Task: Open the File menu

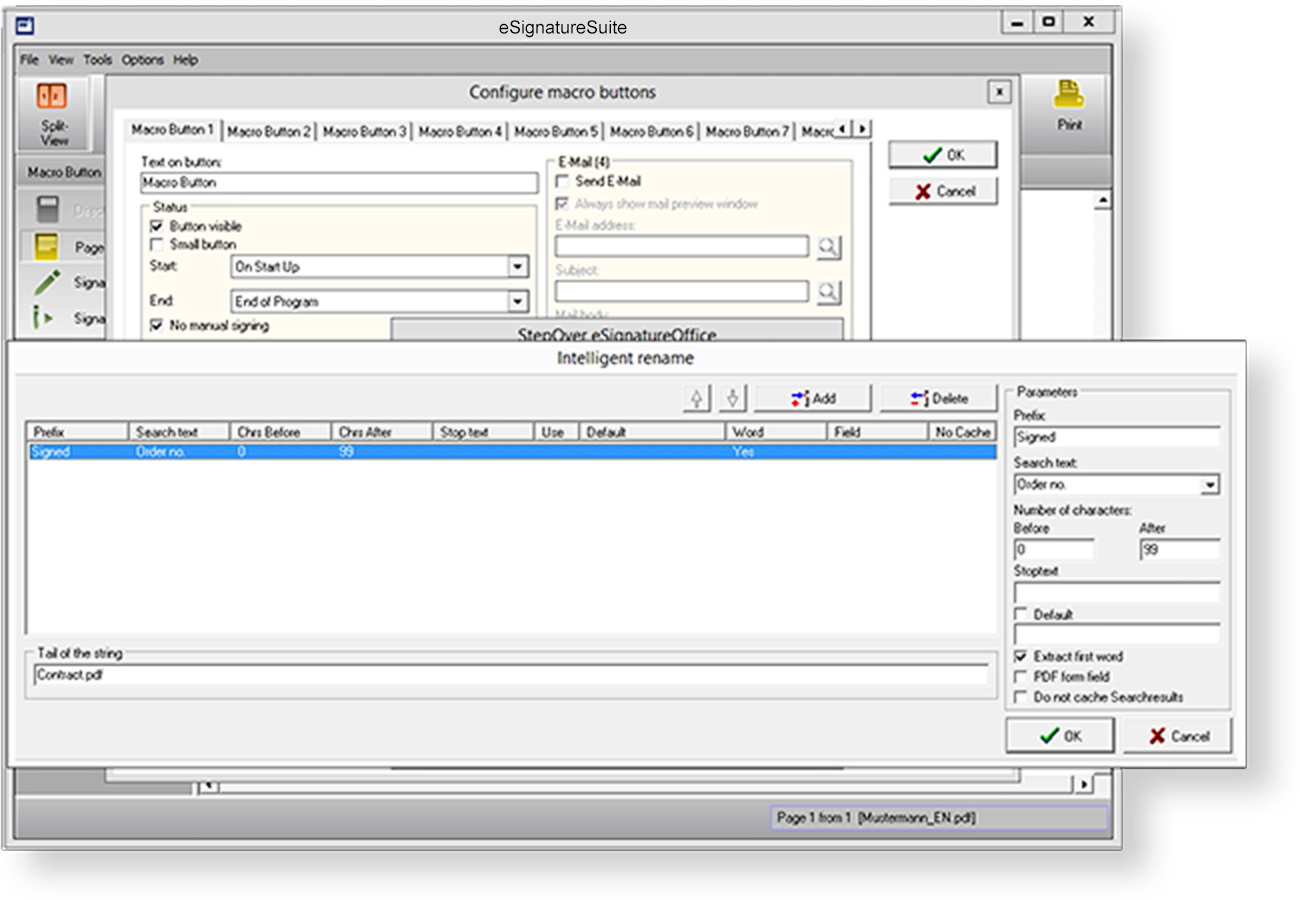Action: tap(29, 60)
